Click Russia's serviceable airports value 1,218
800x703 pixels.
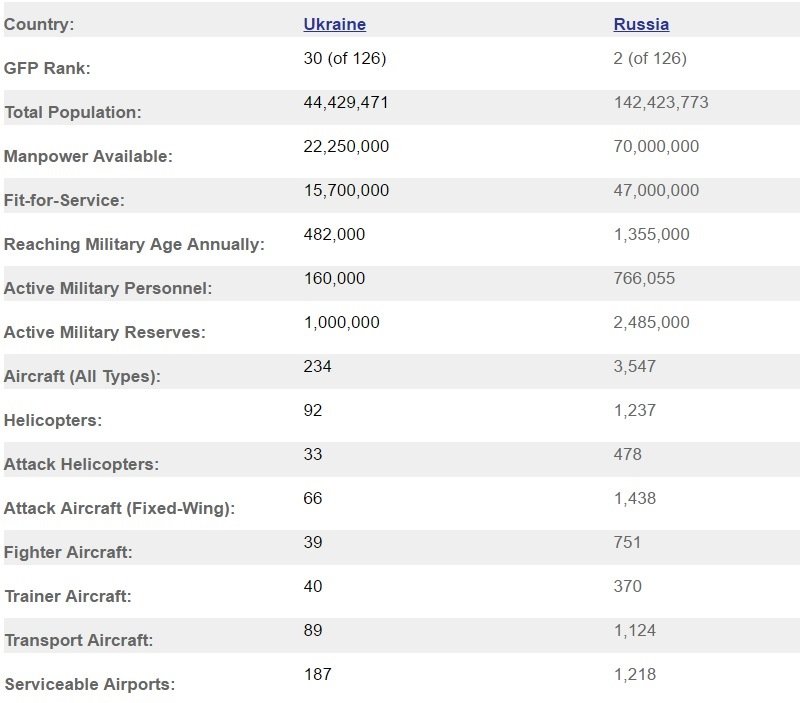[634, 674]
